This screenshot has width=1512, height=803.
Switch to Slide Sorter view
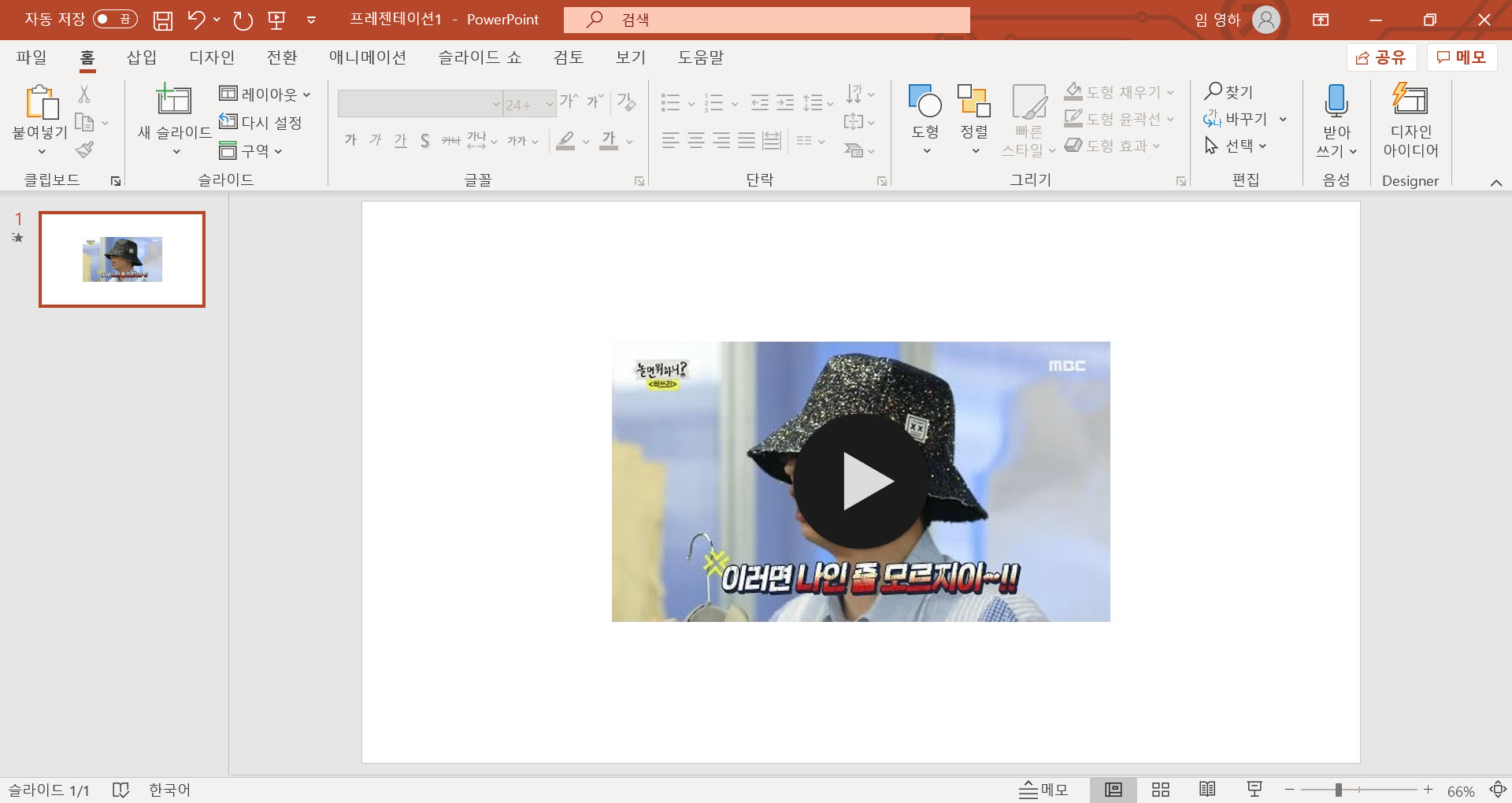1160,790
